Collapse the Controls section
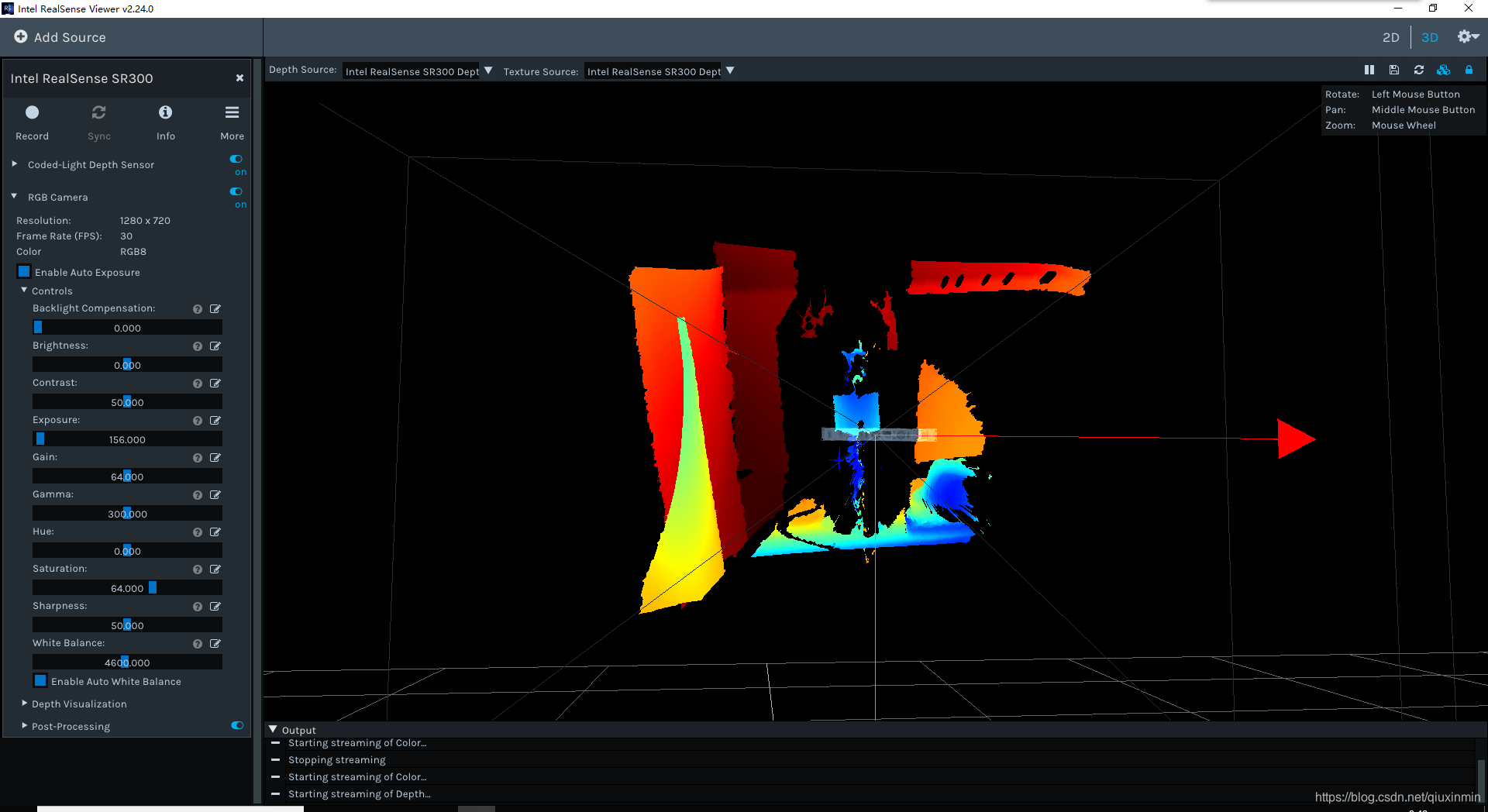The height and width of the screenshot is (812, 1488). 24,290
